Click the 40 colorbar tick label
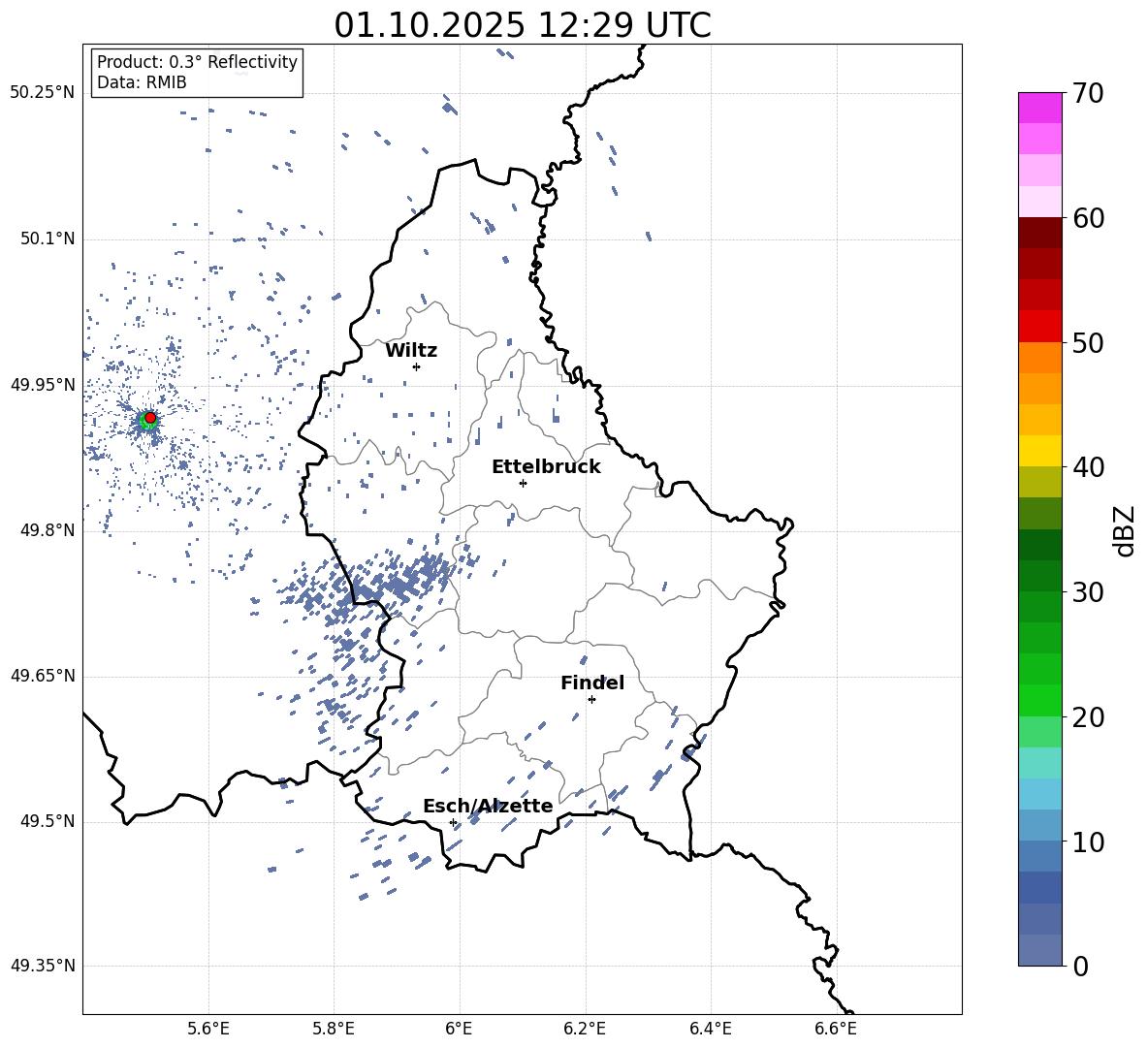This screenshot has width=1148, height=1048. pyautogui.click(x=1088, y=467)
